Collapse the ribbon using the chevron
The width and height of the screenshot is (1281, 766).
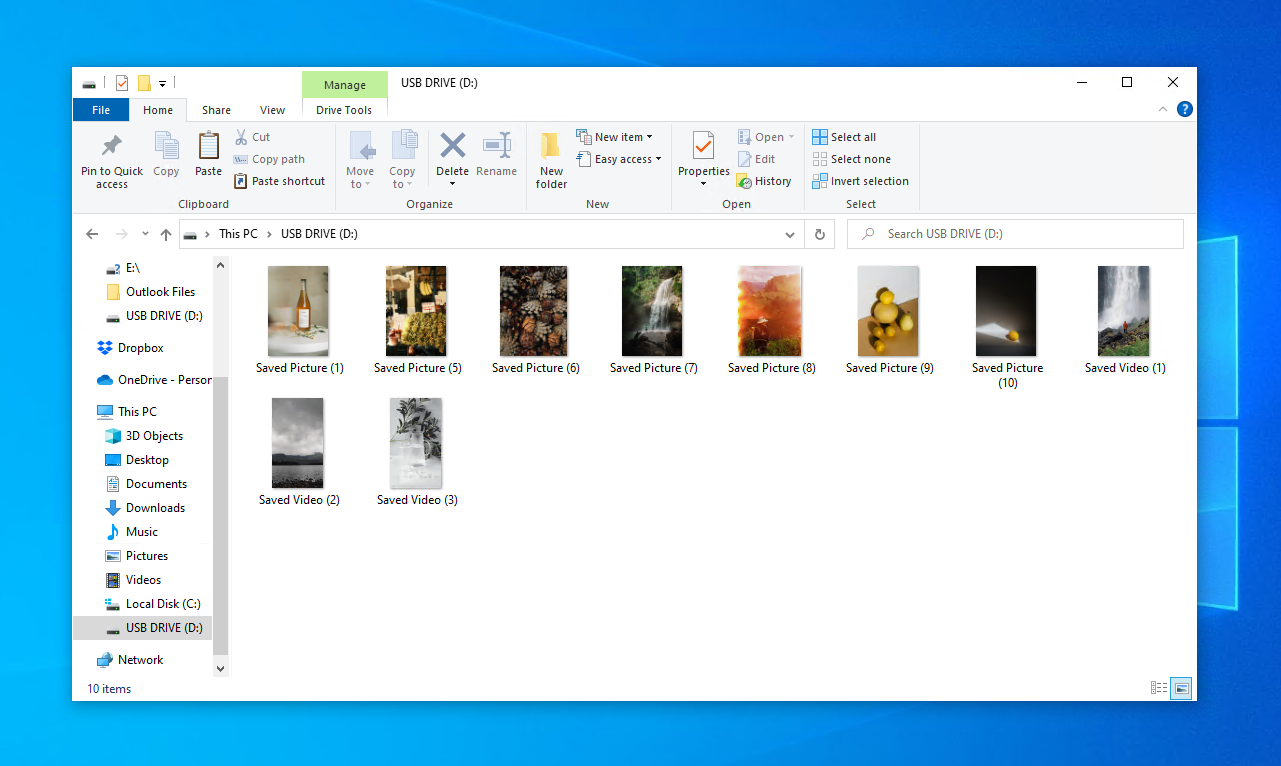(1162, 110)
